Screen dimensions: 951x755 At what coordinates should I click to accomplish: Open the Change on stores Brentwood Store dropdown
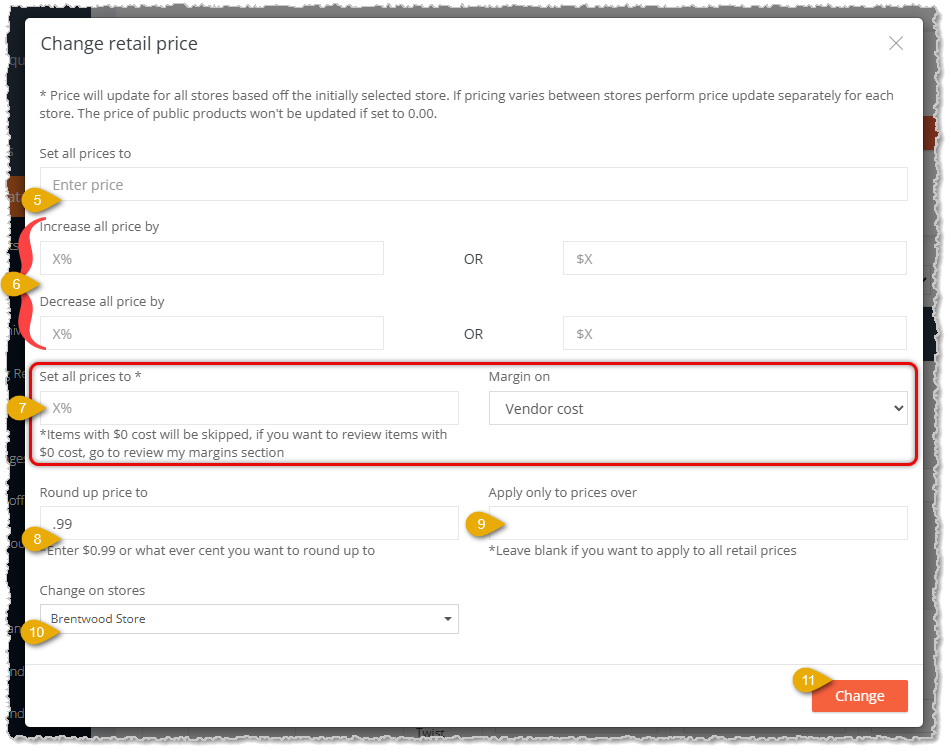click(249, 619)
